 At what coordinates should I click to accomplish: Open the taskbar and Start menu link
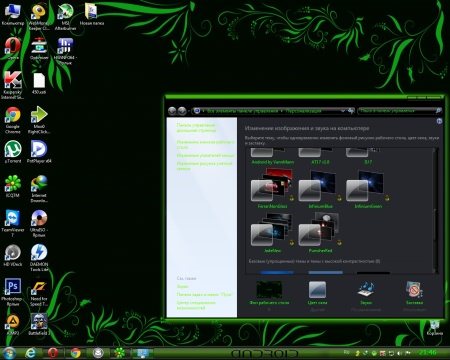point(204,295)
